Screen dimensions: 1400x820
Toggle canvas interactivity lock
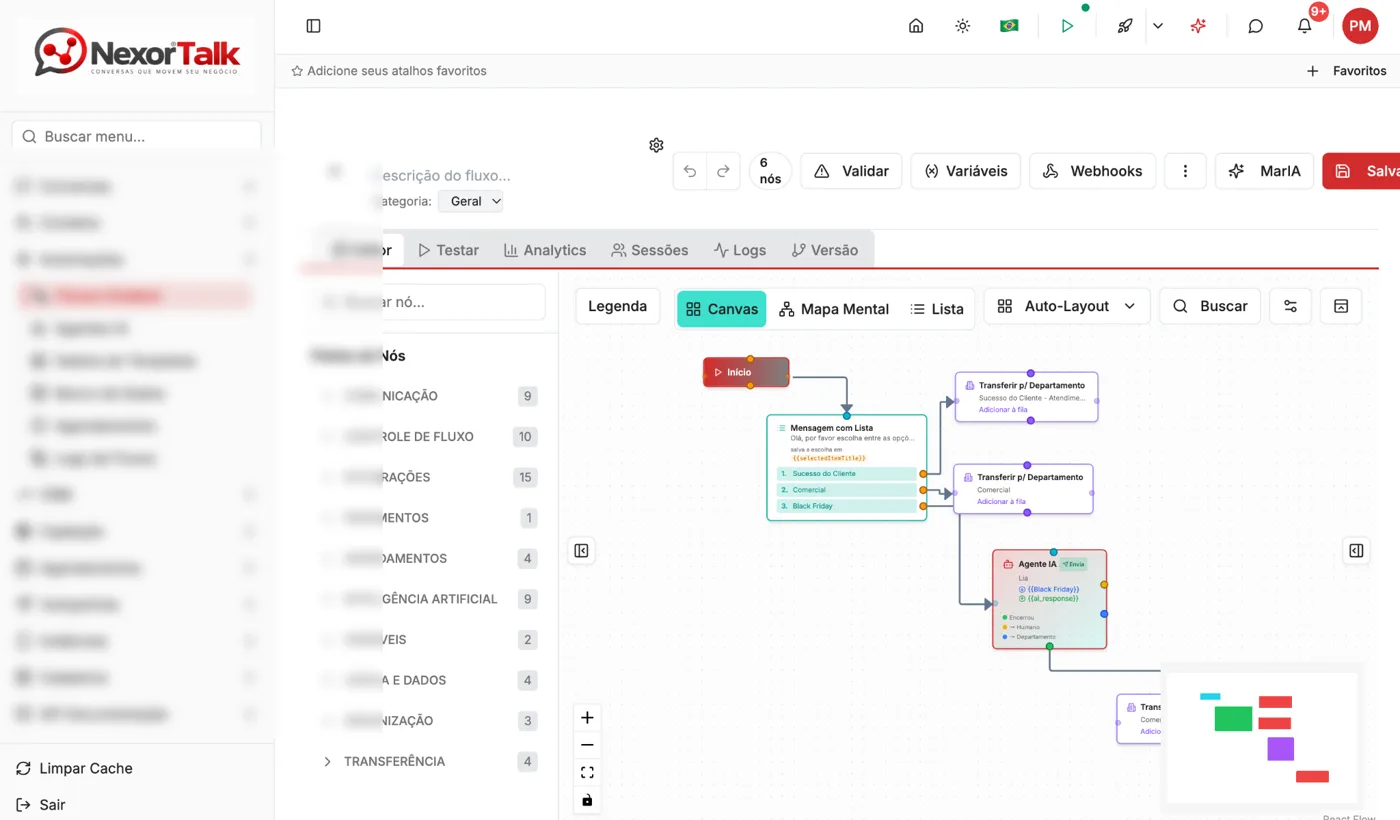coord(587,800)
